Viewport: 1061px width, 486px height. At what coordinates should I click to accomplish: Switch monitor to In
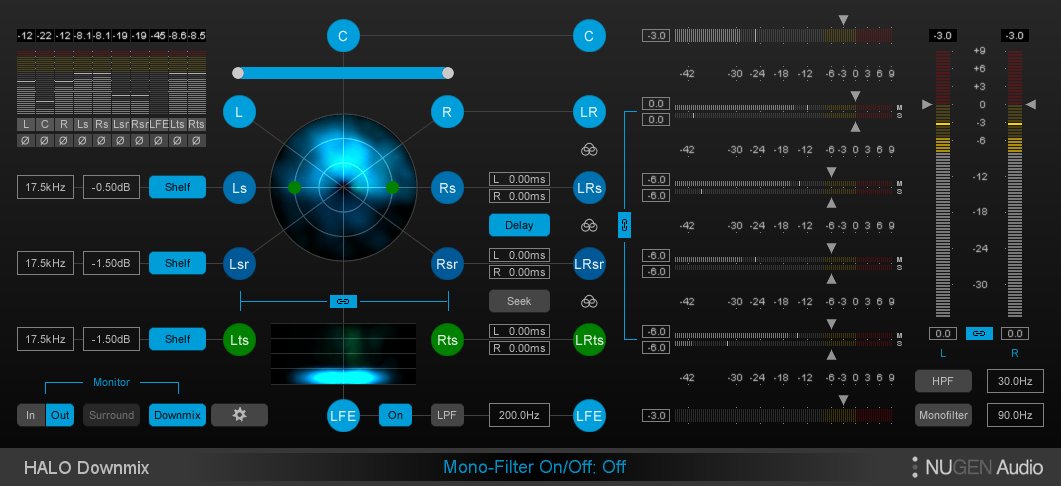click(x=30, y=415)
